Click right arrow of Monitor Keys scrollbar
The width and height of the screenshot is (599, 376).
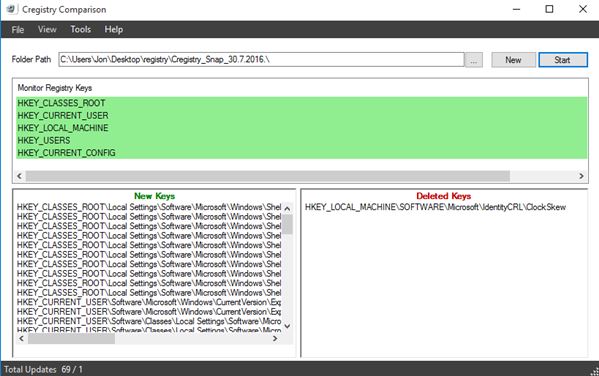point(581,176)
